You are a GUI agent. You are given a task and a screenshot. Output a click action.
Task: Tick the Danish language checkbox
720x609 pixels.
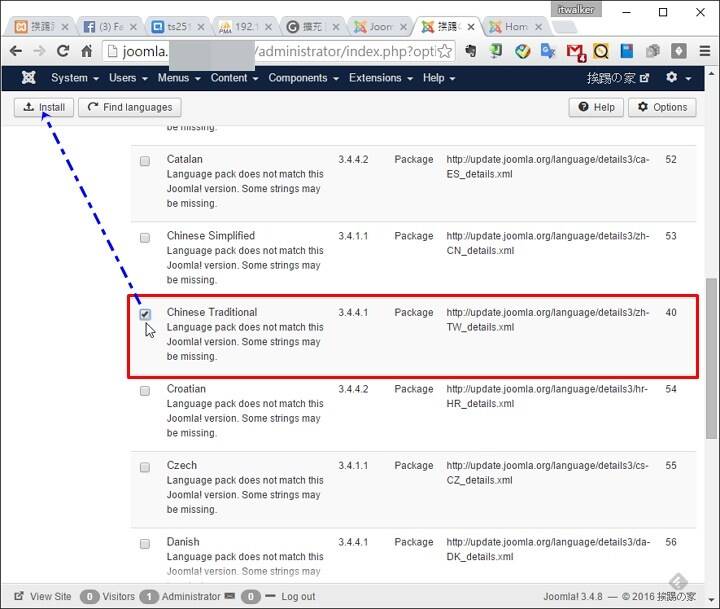click(145, 544)
